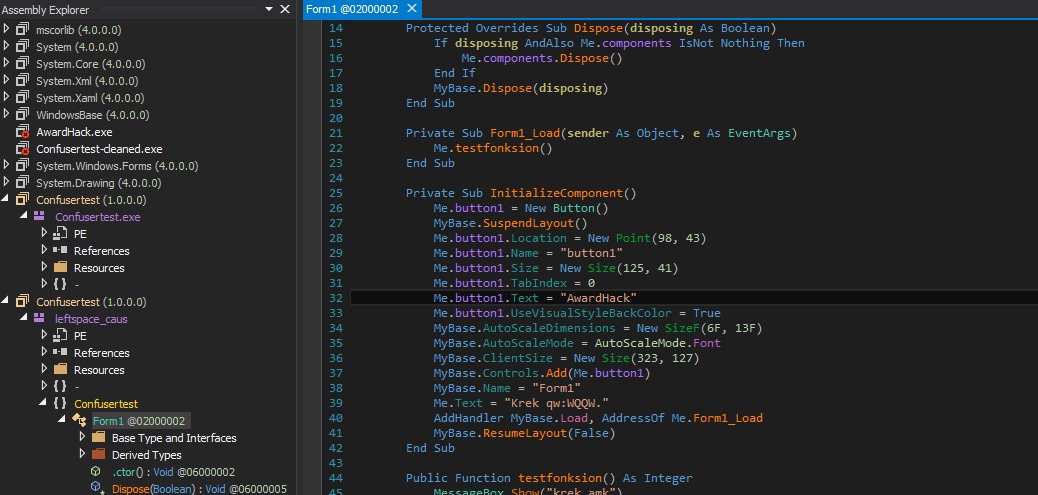Viewport: 1038px width, 495px height.
Task: Expand the System.Xml (4.0.0.0) node
Action: pos(7,81)
